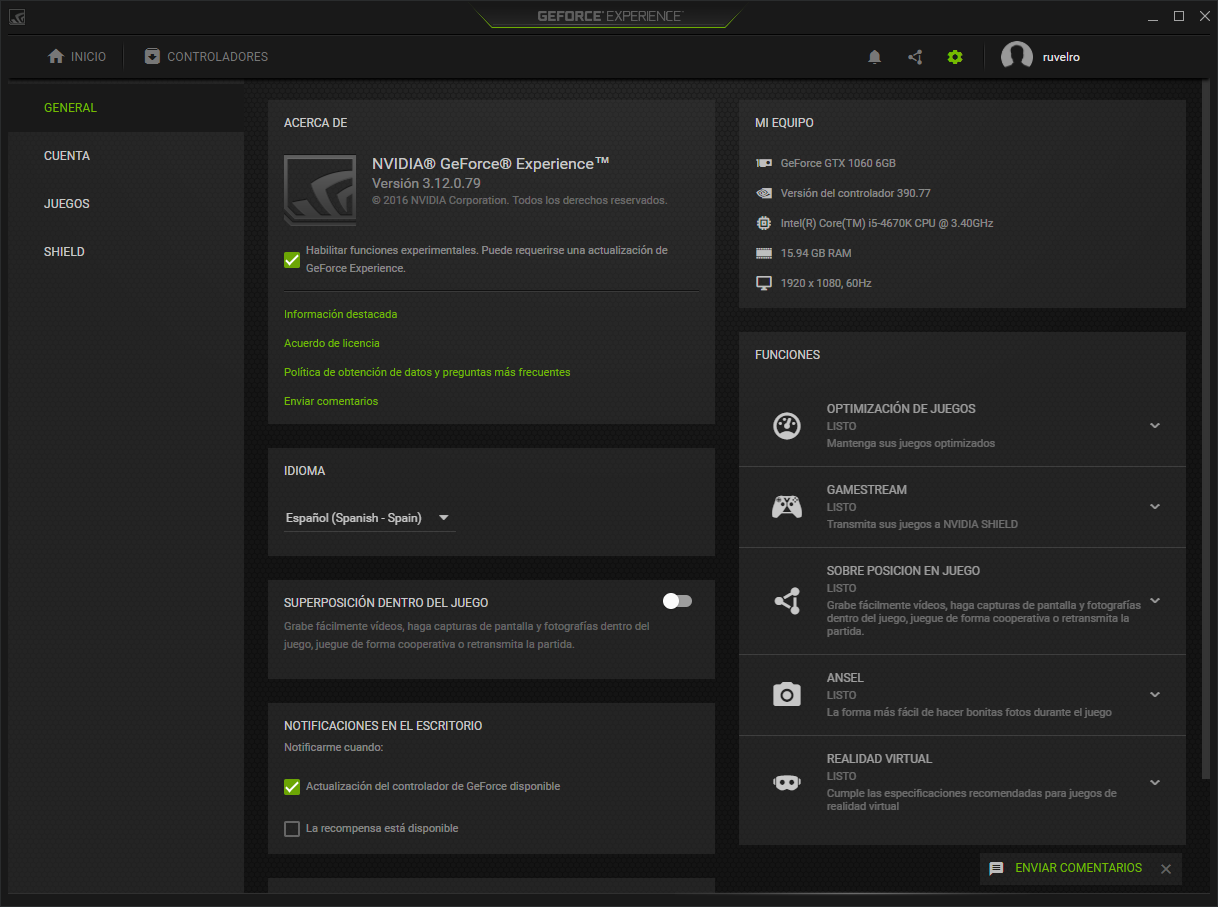This screenshot has height=907, width=1218.
Task: Click the MI EQUIPO heading
Action: tap(784, 123)
